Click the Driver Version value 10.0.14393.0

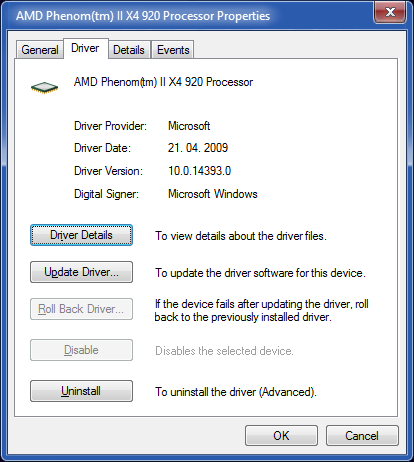coord(199,171)
